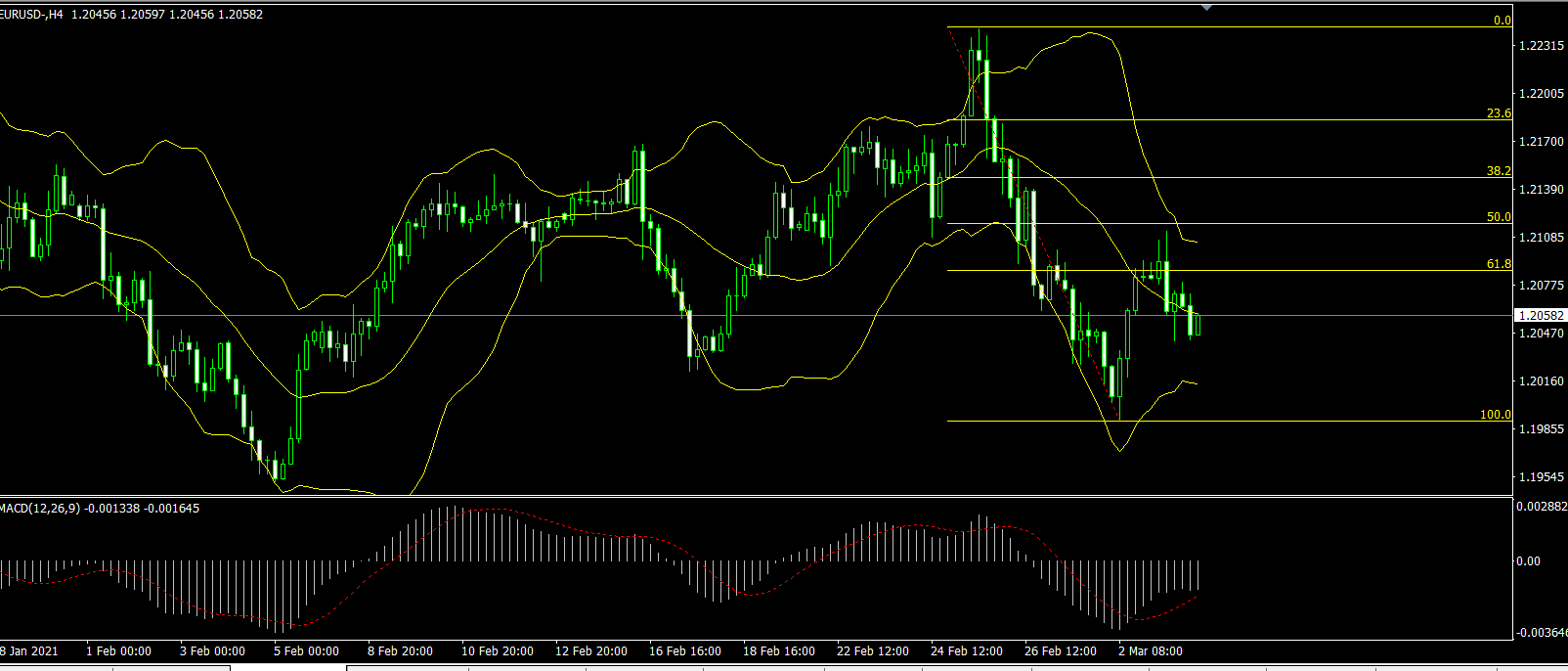Click price scale value 1.21390
This screenshot has width=1568, height=671.
[1543, 190]
